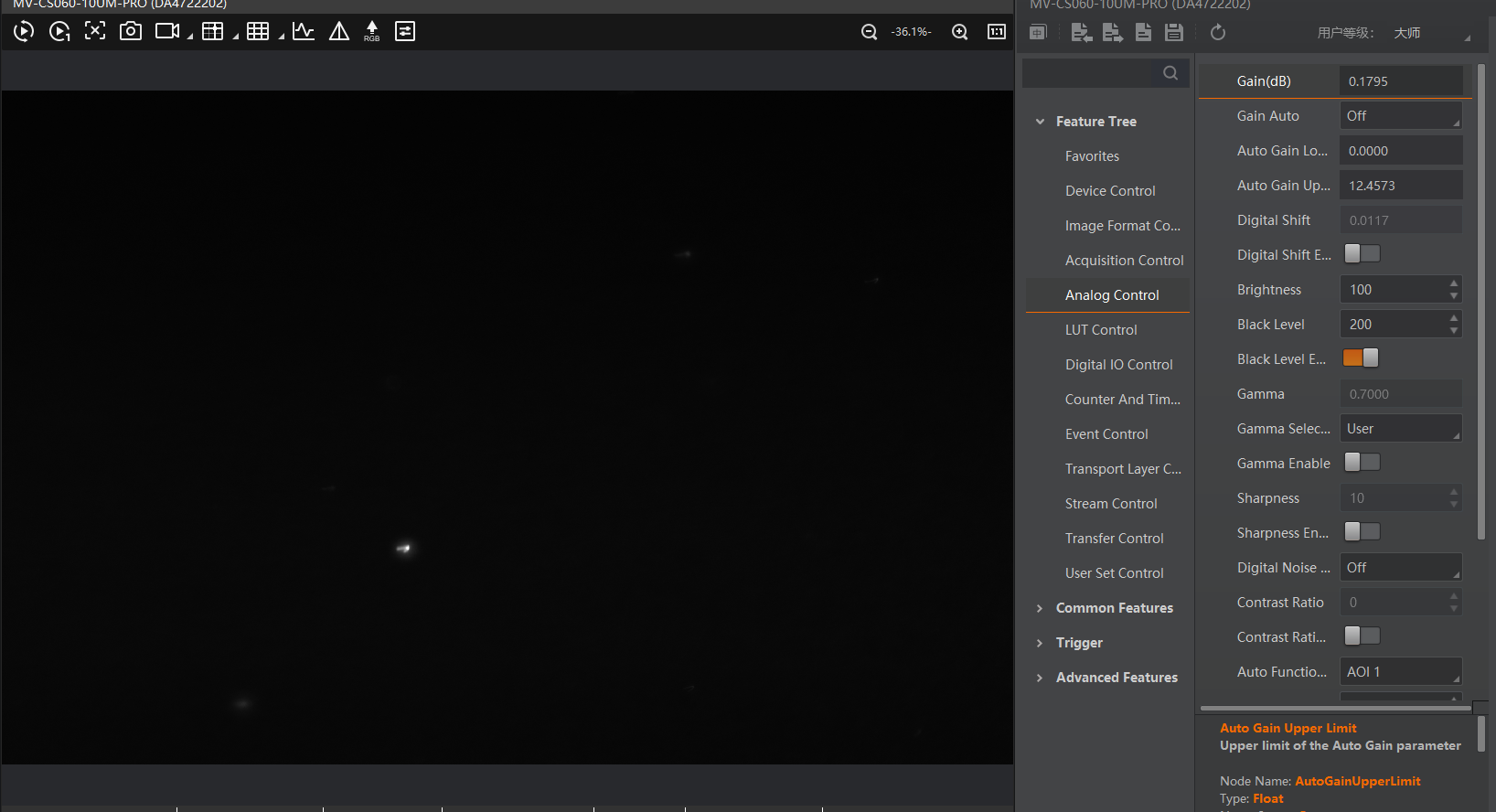Zoom out the image preview
This screenshot has height=812, width=1496.
point(869,32)
